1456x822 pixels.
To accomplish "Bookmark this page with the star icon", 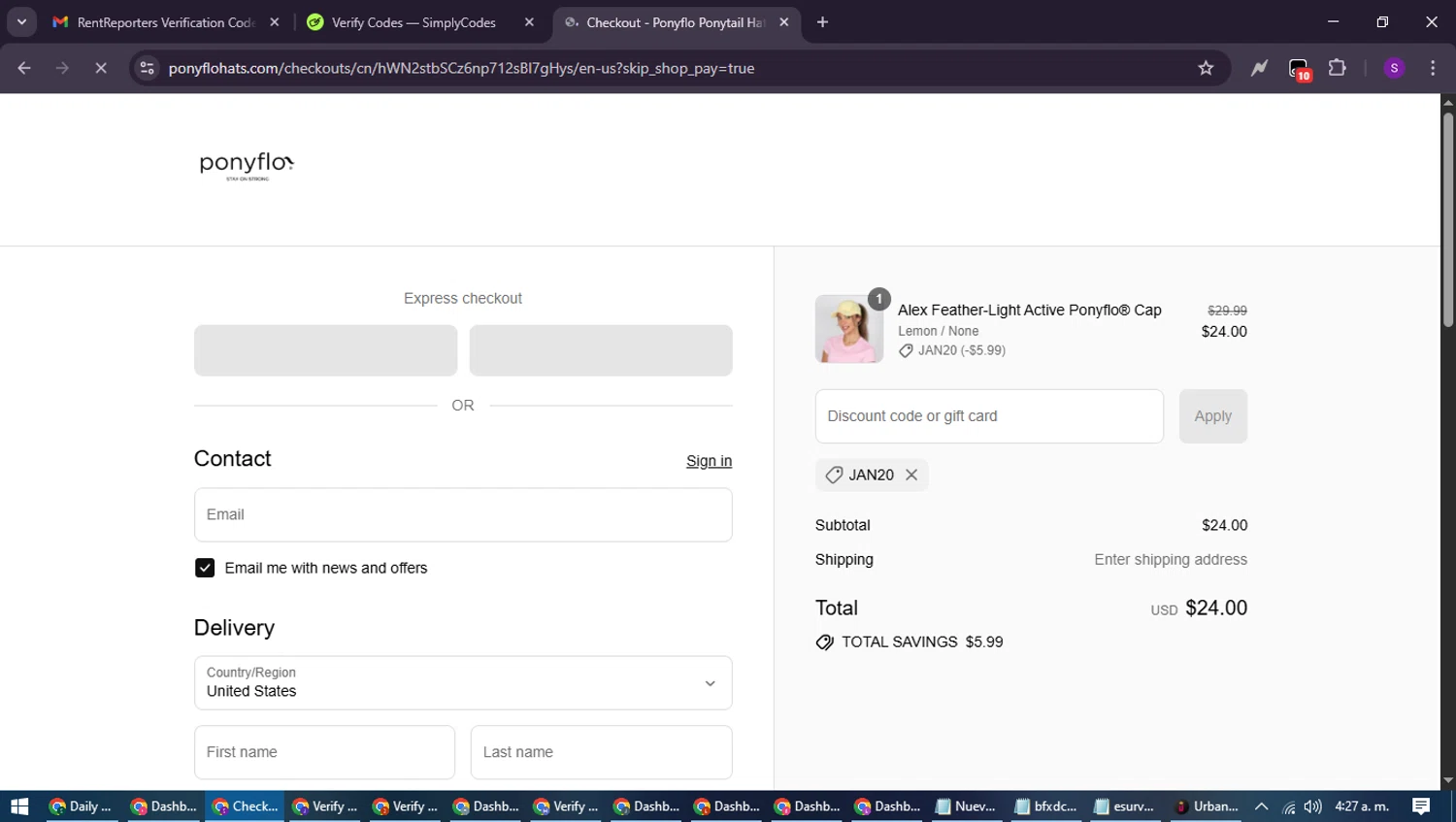I will pyautogui.click(x=1206, y=68).
